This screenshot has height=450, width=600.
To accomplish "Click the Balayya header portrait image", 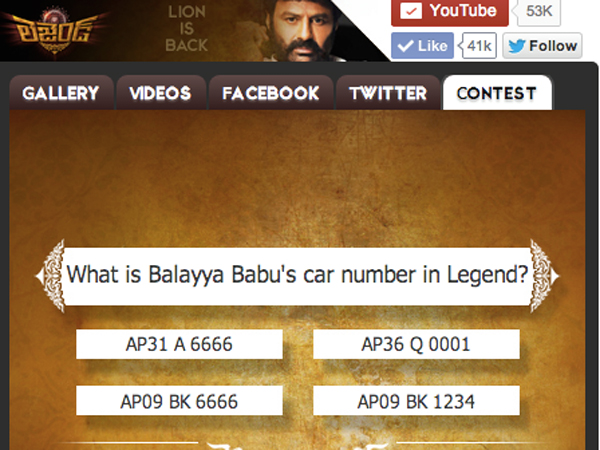I will [x=302, y=31].
